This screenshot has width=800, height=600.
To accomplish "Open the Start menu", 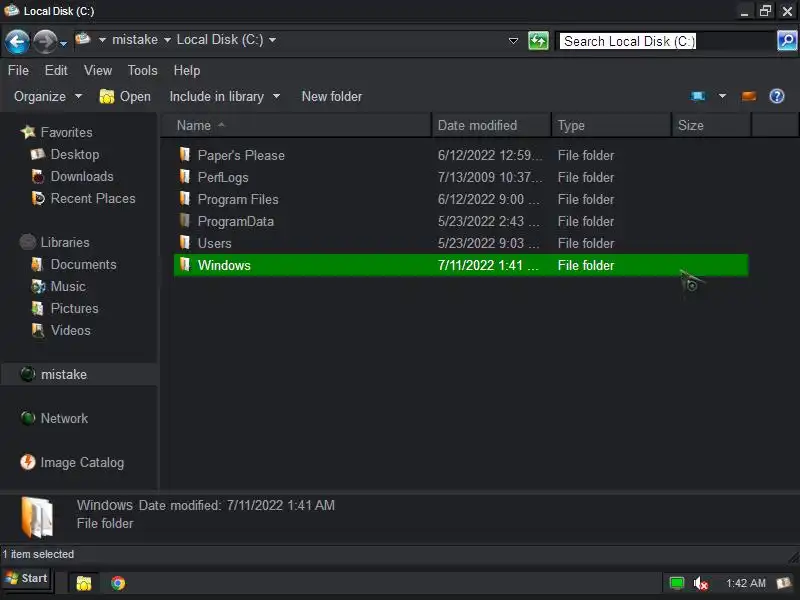I will tap(27, 579).
